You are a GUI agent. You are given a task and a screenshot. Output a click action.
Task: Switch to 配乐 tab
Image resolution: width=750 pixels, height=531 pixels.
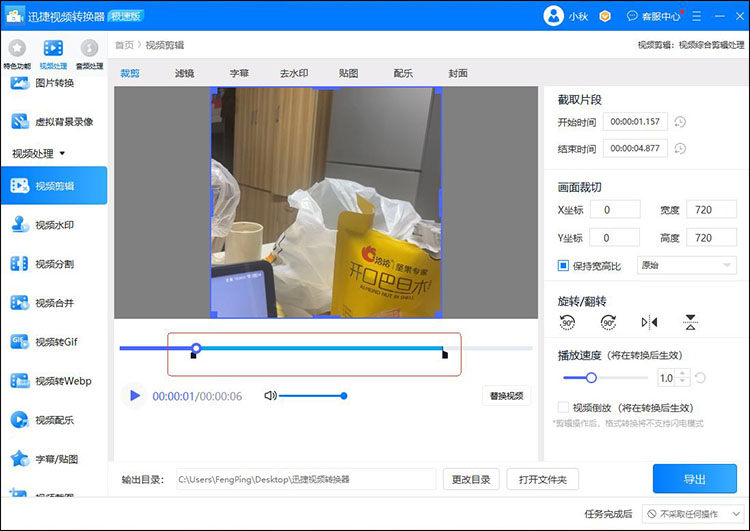point(403,73)
